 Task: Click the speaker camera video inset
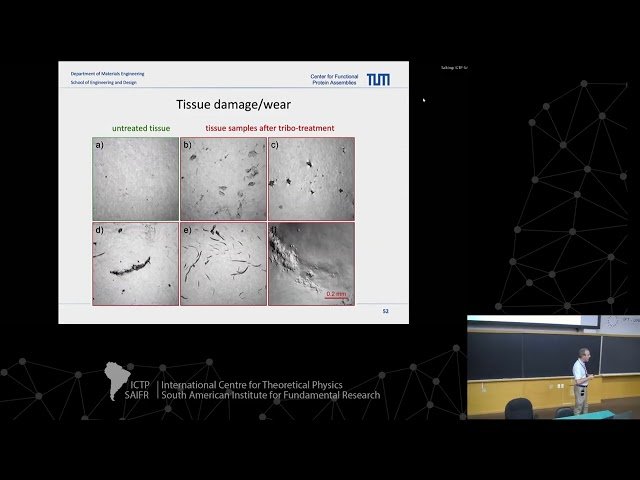[x=553, y=367]
